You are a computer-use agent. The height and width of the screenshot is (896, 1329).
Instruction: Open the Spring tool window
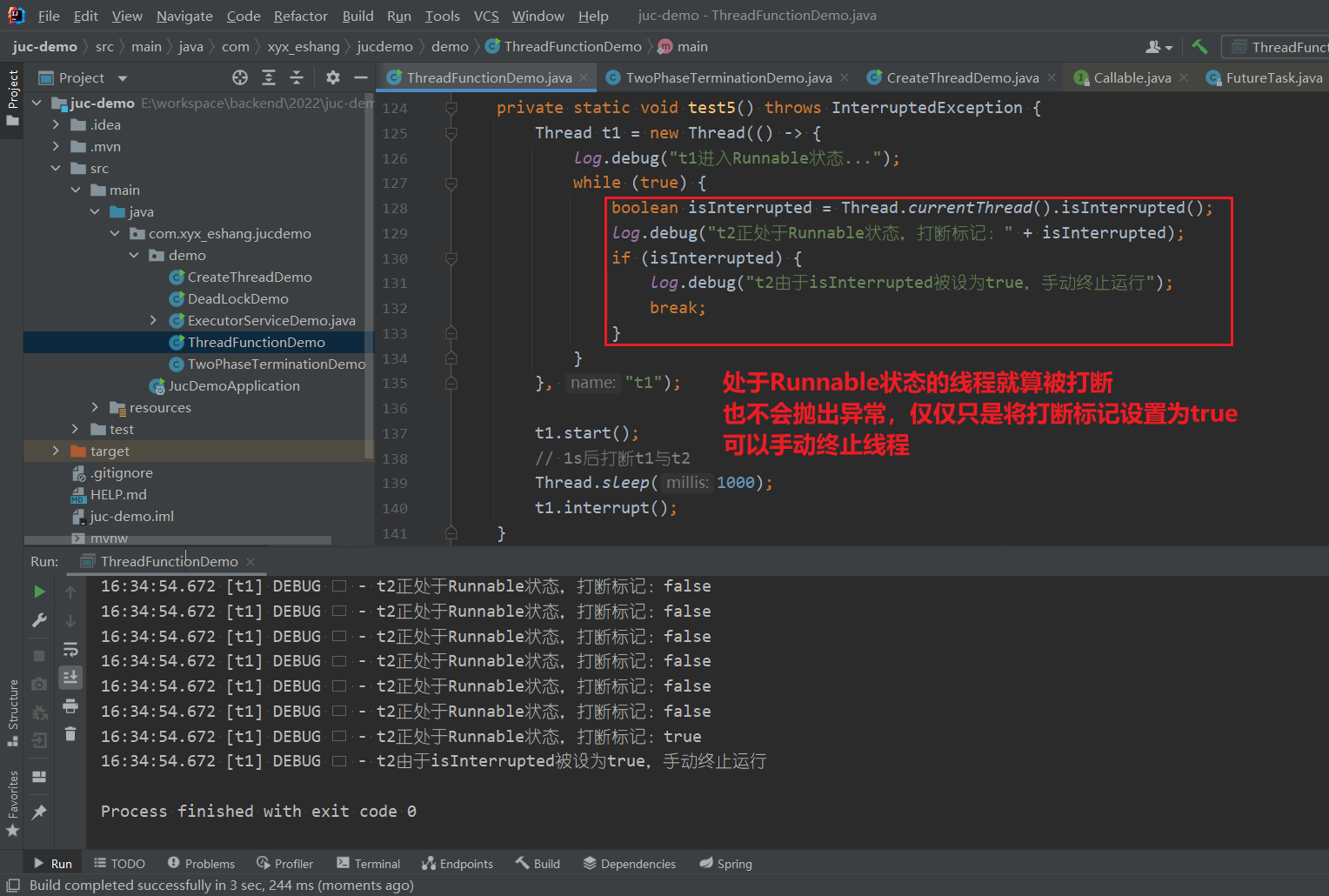pyautogui.click(x=725, y=864)
